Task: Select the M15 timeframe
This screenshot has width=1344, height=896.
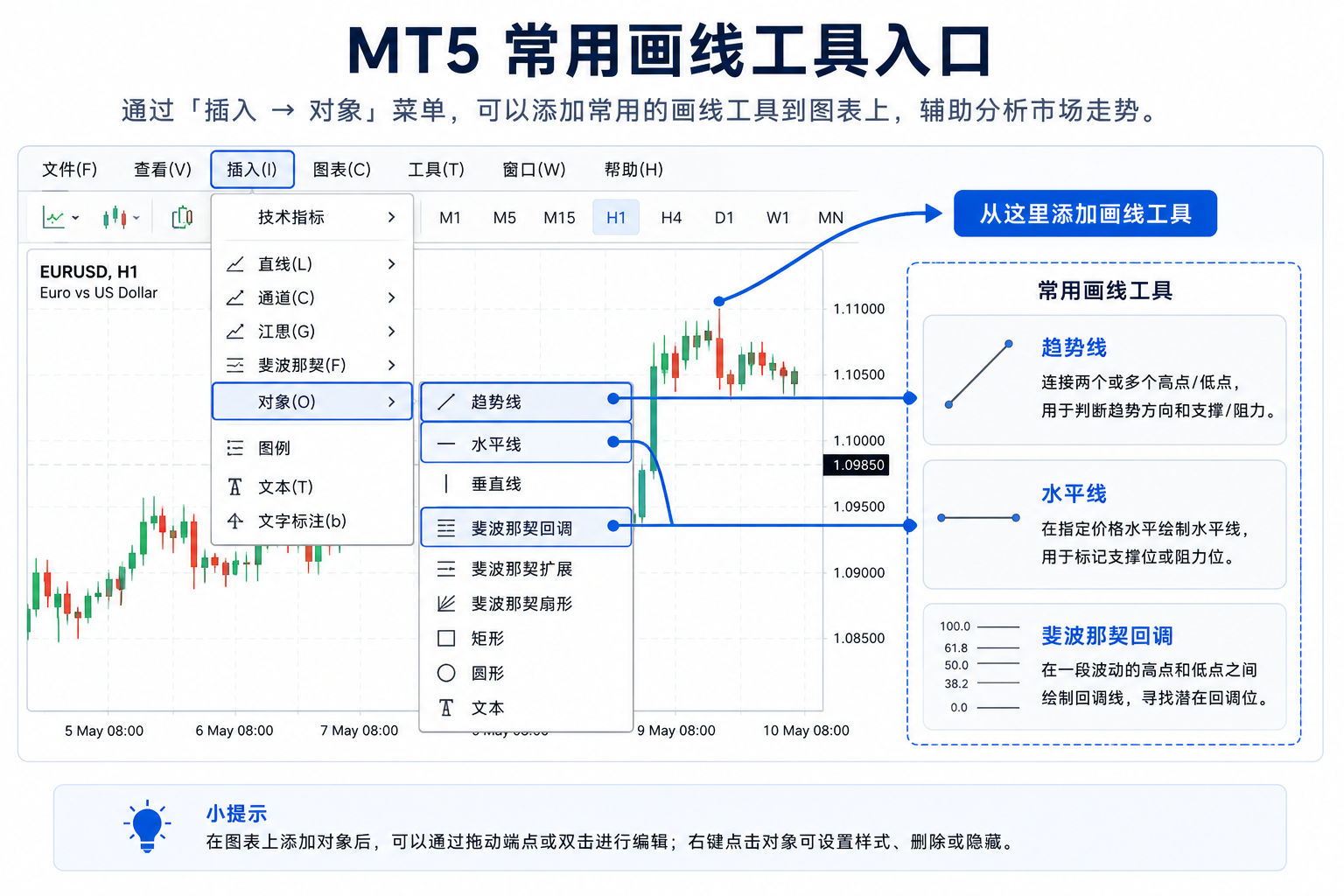Action: (x=559, y=218)
